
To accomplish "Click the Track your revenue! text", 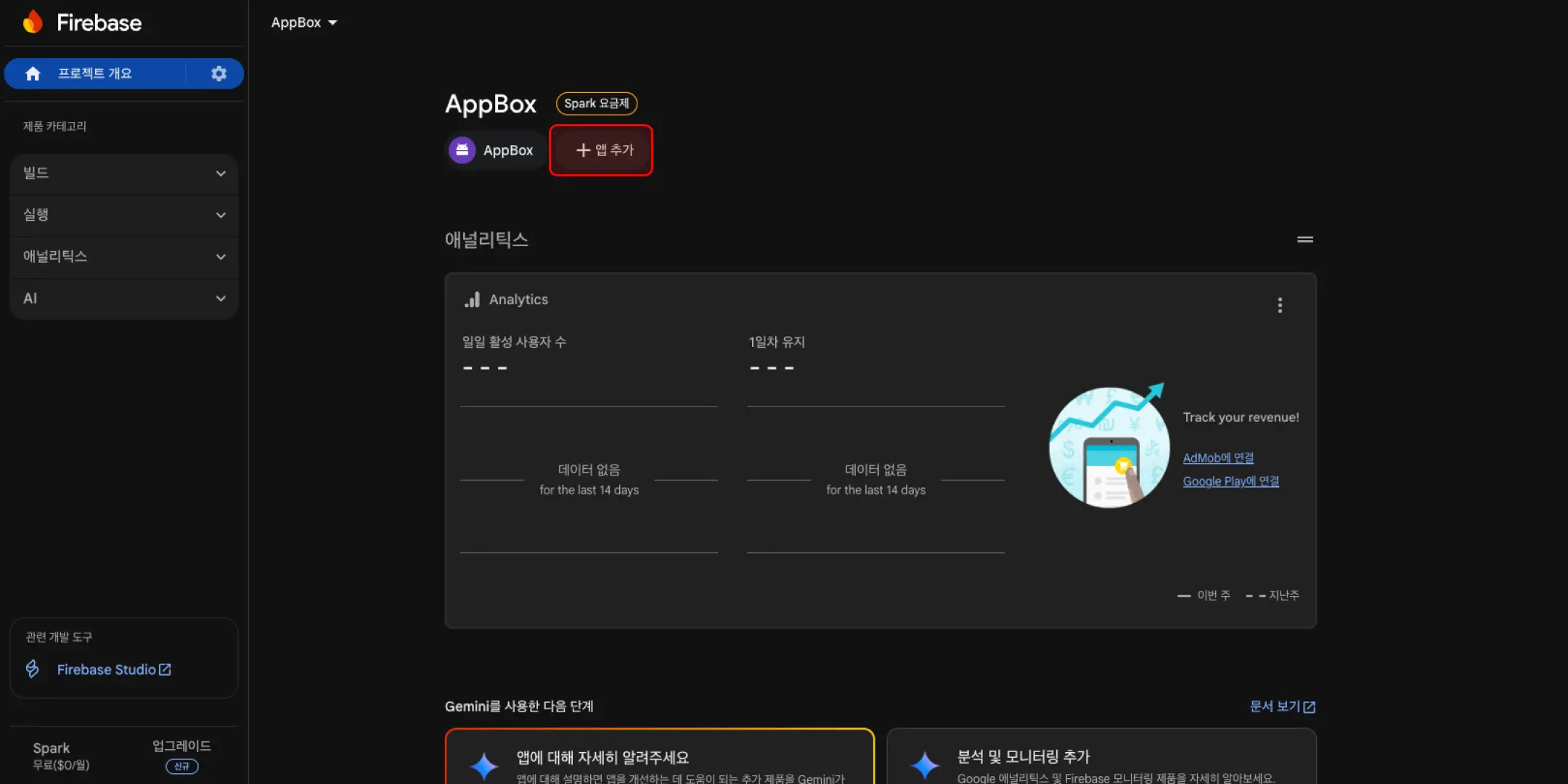I will pyautogui.click(x=1241, y=417).
